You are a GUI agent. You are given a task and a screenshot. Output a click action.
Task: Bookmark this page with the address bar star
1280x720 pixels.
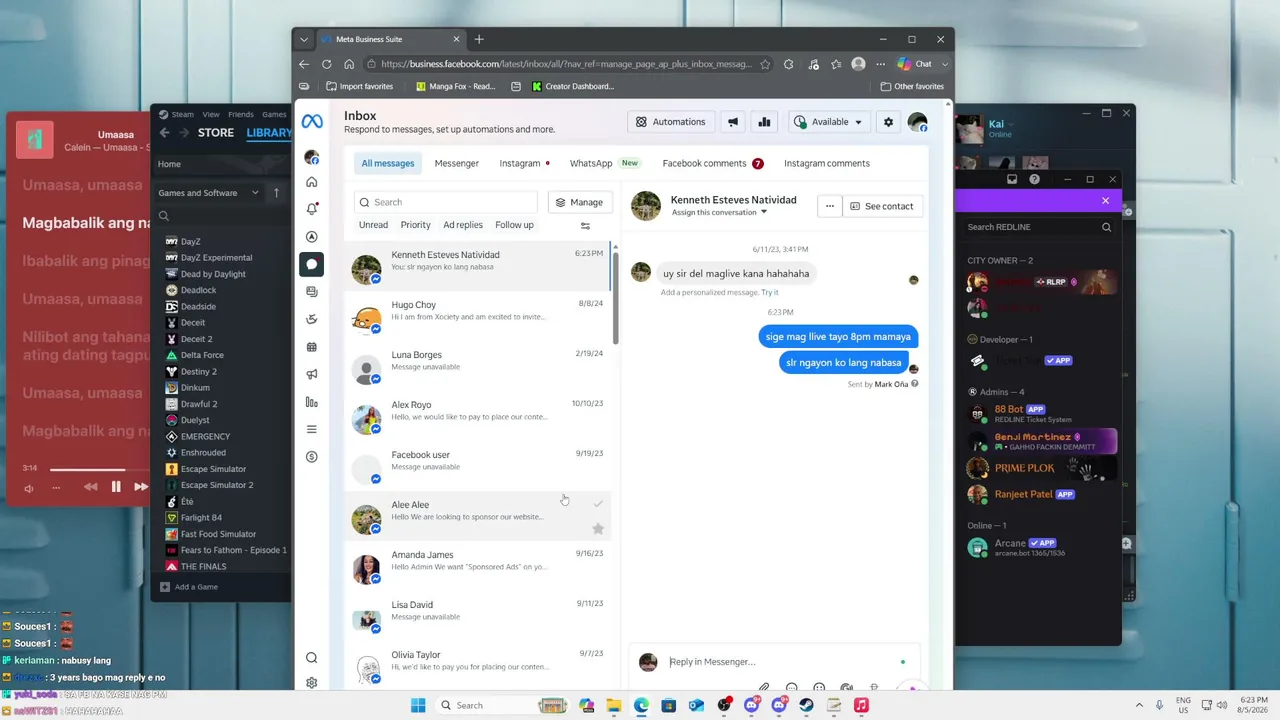coord(765,64)
